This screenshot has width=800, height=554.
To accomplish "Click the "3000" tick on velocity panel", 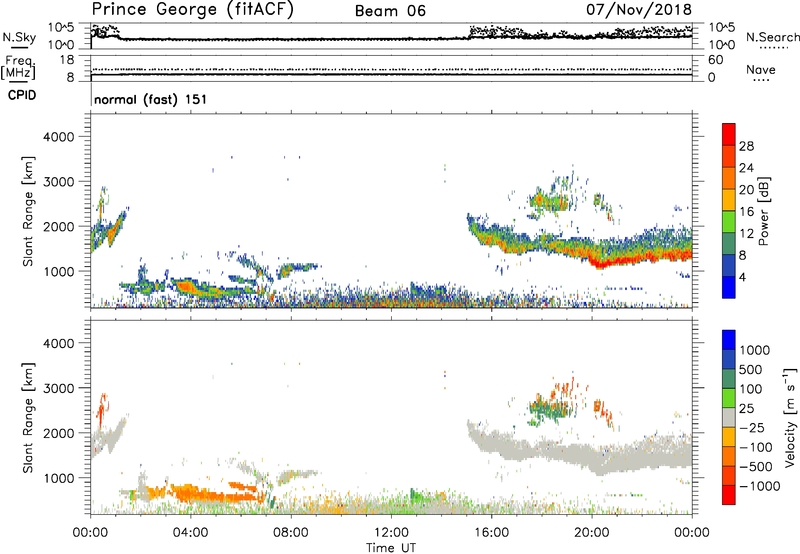I will point(58,388).
